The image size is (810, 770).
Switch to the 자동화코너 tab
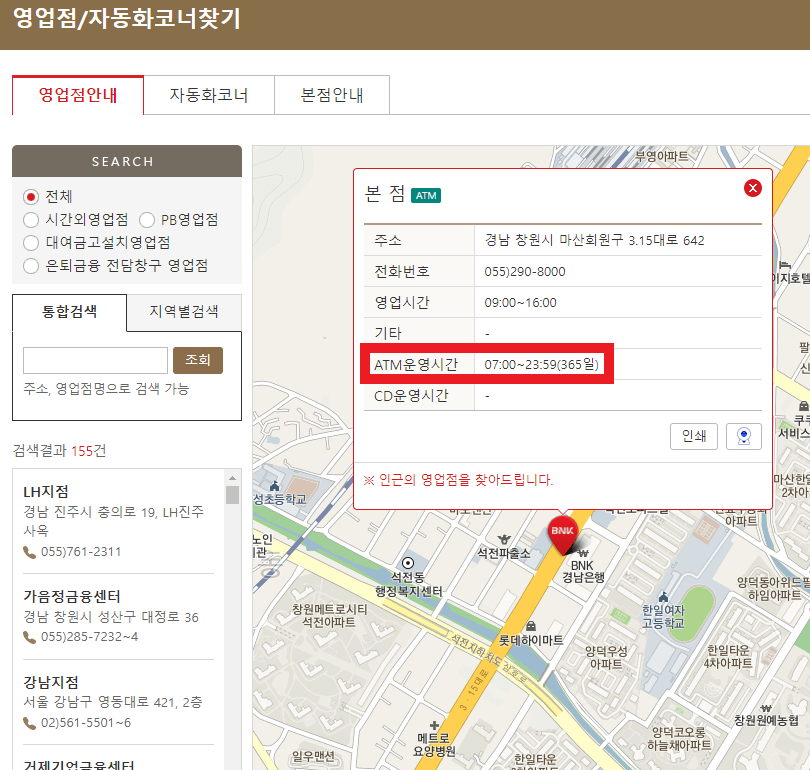coord(209,95)
